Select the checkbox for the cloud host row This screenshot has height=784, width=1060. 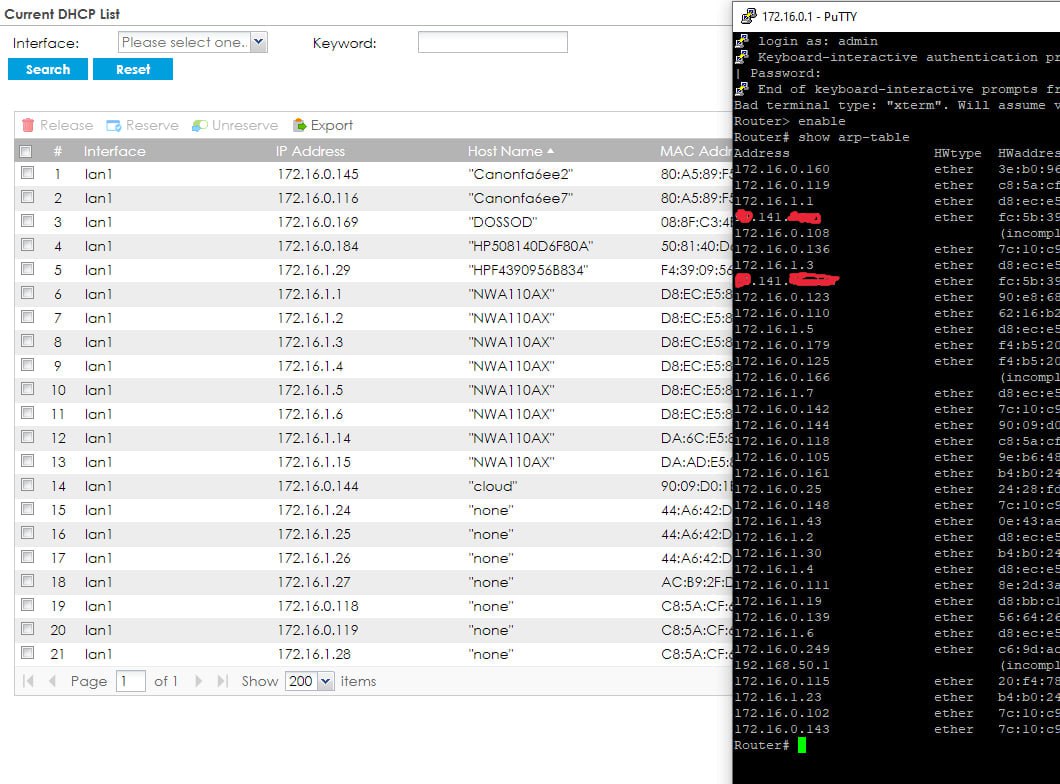pos(28,485)
